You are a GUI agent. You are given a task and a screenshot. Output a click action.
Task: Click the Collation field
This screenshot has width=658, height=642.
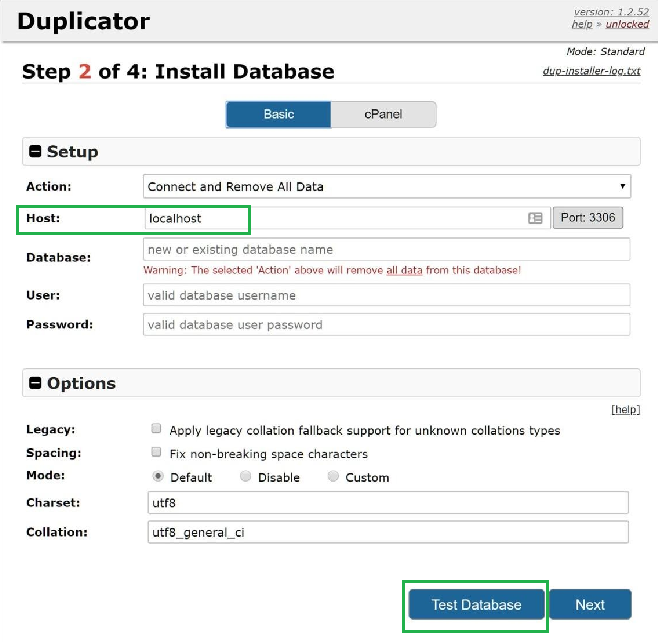click(x=388, y=532)
